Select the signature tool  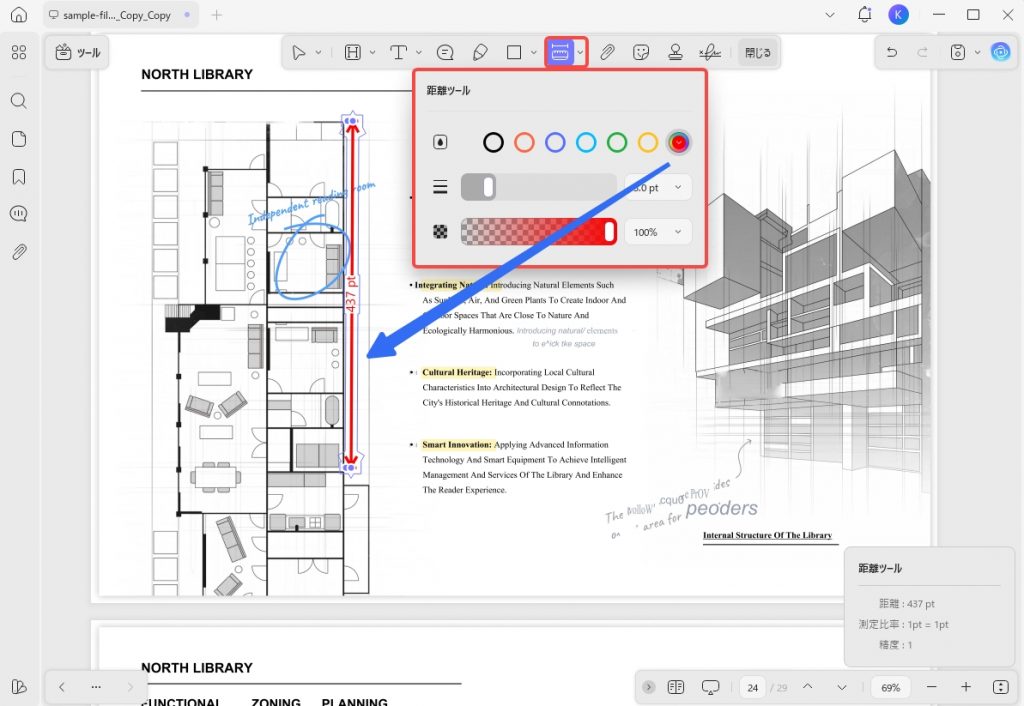(710, 52)
